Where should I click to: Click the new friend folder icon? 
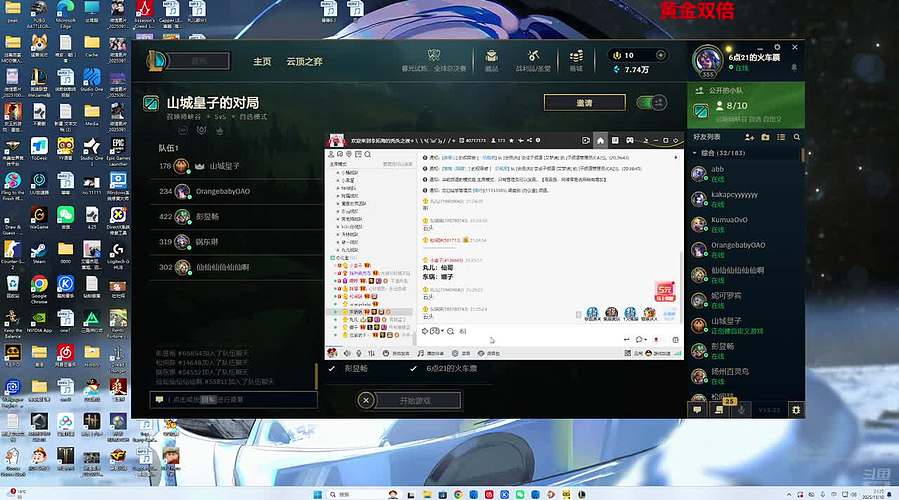[x=765, y=138]
